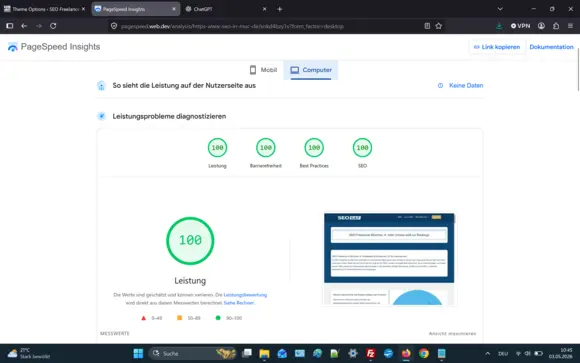Screen dimensions: 580x363
Task: Reload the PageSpeed Insights page
Action: (x=53, y=26)
